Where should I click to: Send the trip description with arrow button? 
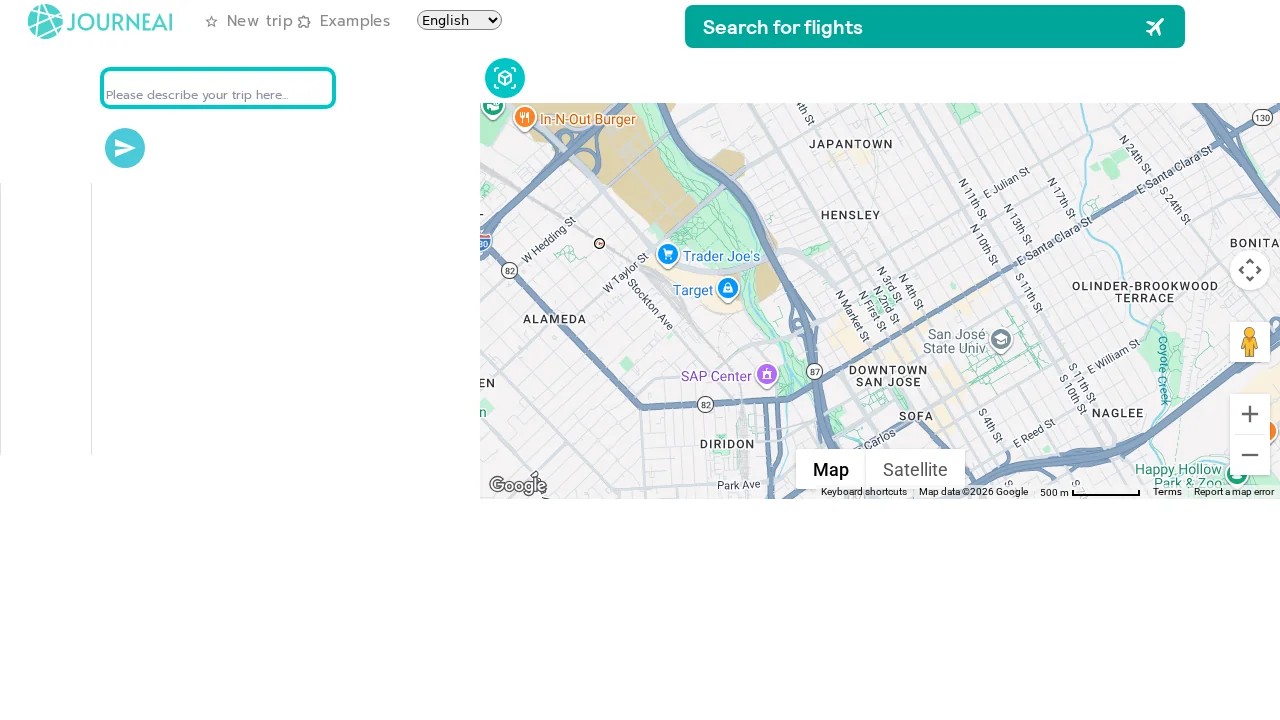point(125,148)
